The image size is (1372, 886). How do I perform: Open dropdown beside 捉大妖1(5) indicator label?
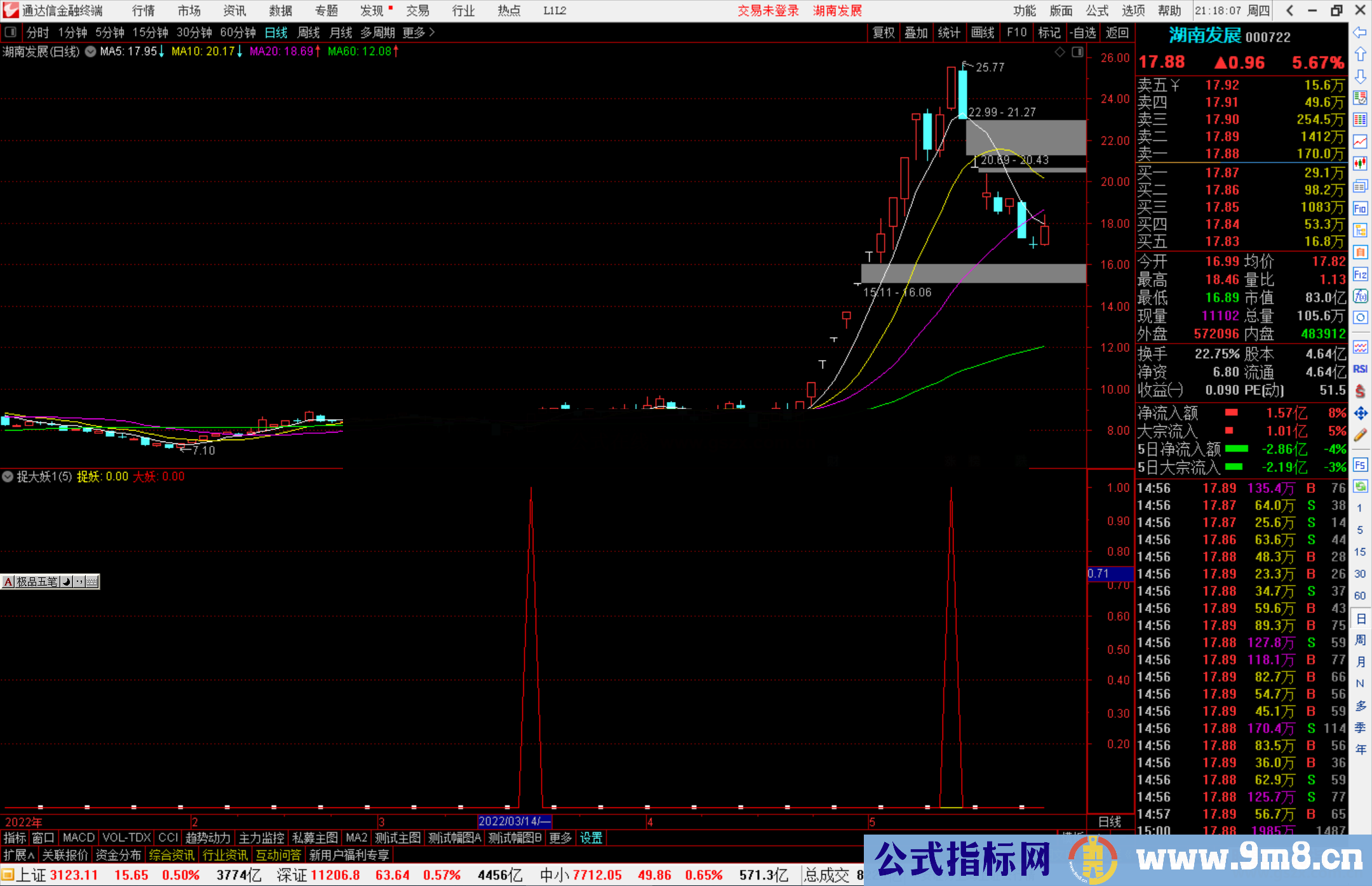(8, 476)
